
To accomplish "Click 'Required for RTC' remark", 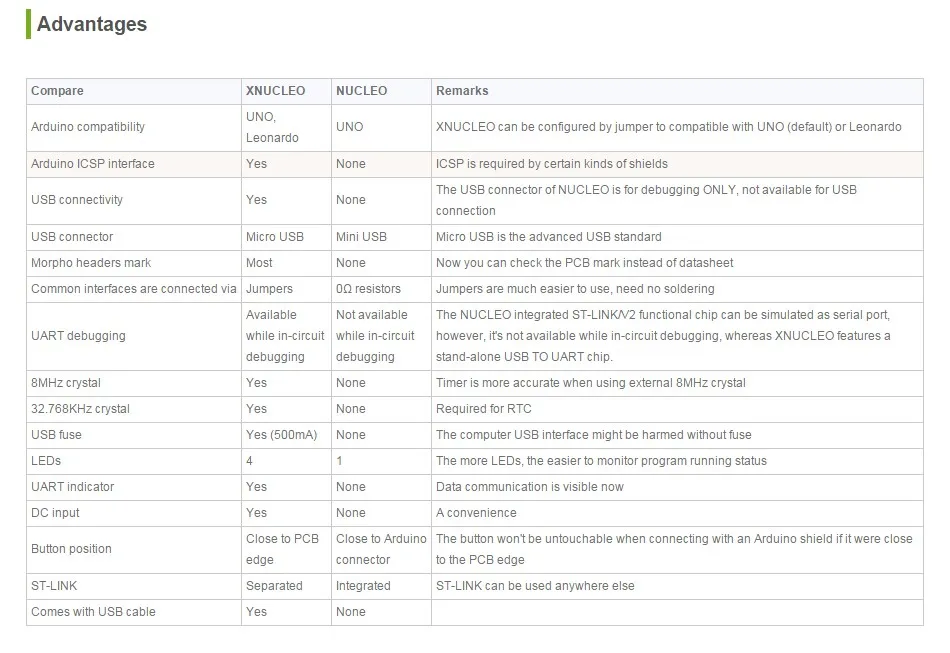I will [483, 409].
